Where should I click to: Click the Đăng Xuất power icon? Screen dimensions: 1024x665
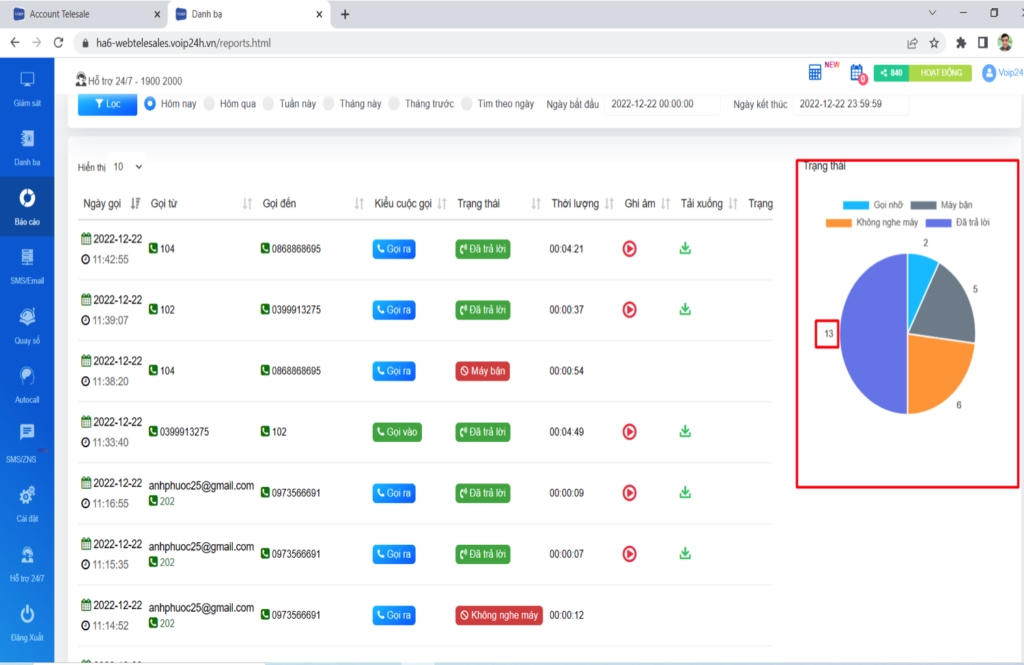point(27,614)
